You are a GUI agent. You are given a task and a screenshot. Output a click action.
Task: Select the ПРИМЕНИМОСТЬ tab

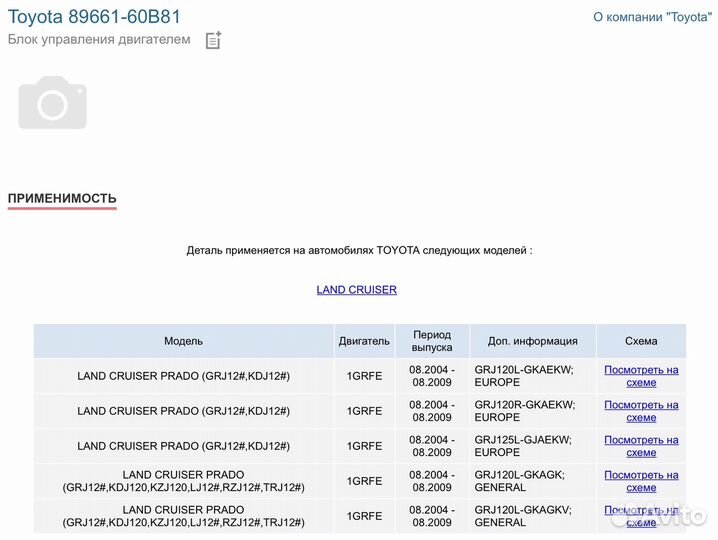tap(62, 199)
